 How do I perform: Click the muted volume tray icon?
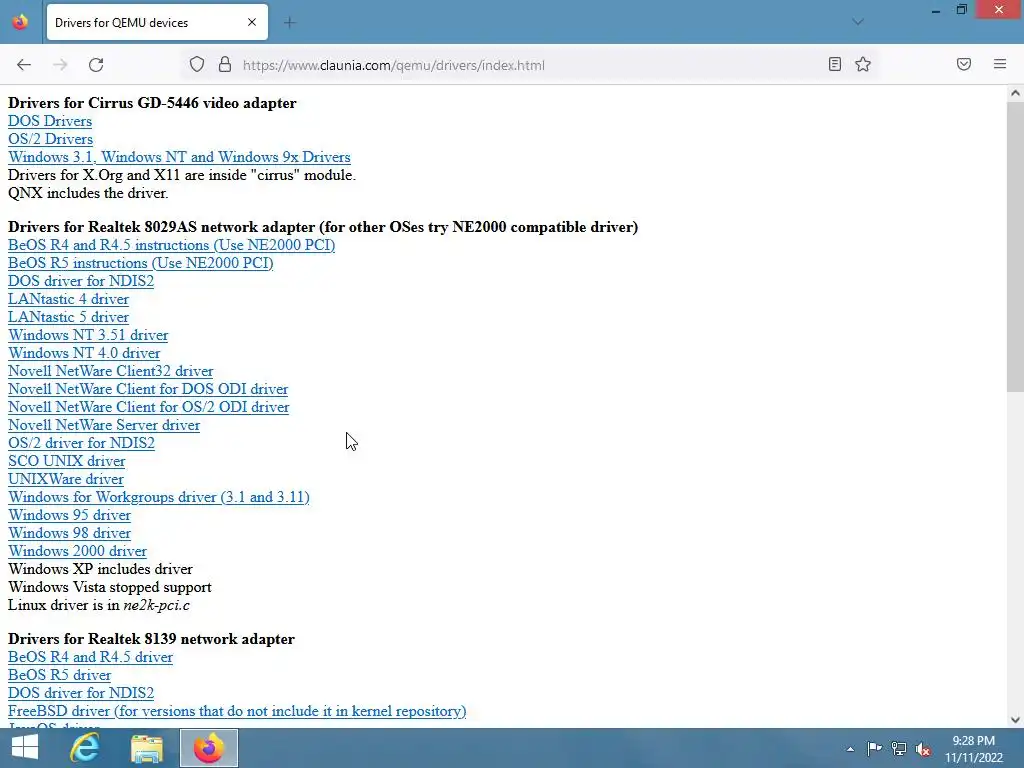click(923, 749)
